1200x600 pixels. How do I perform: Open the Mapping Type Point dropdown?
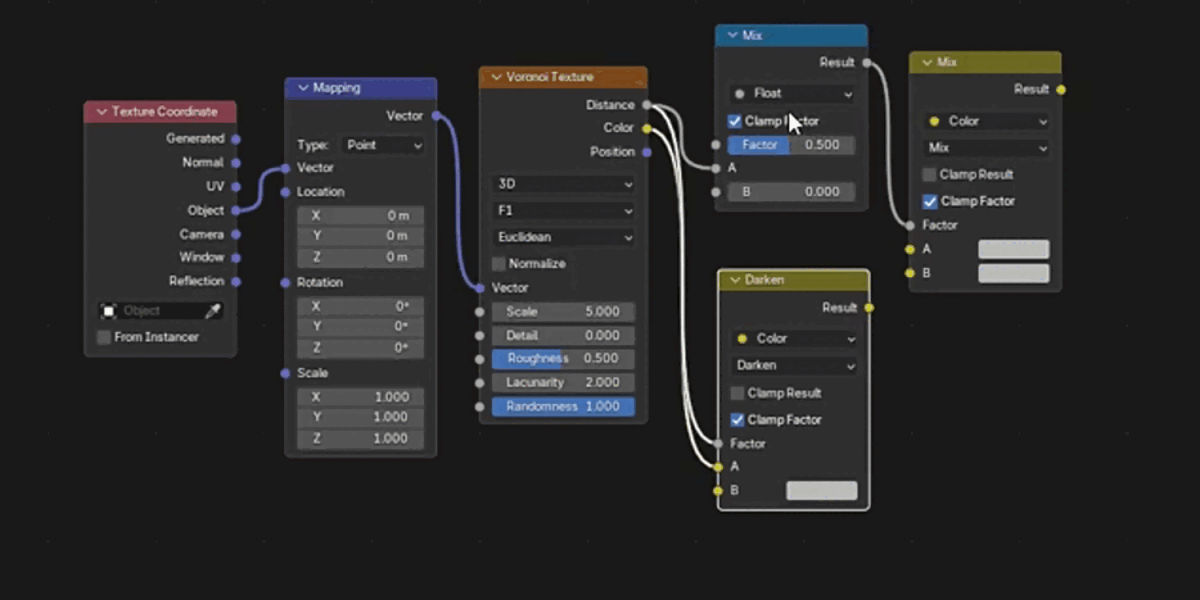point(384,145)
